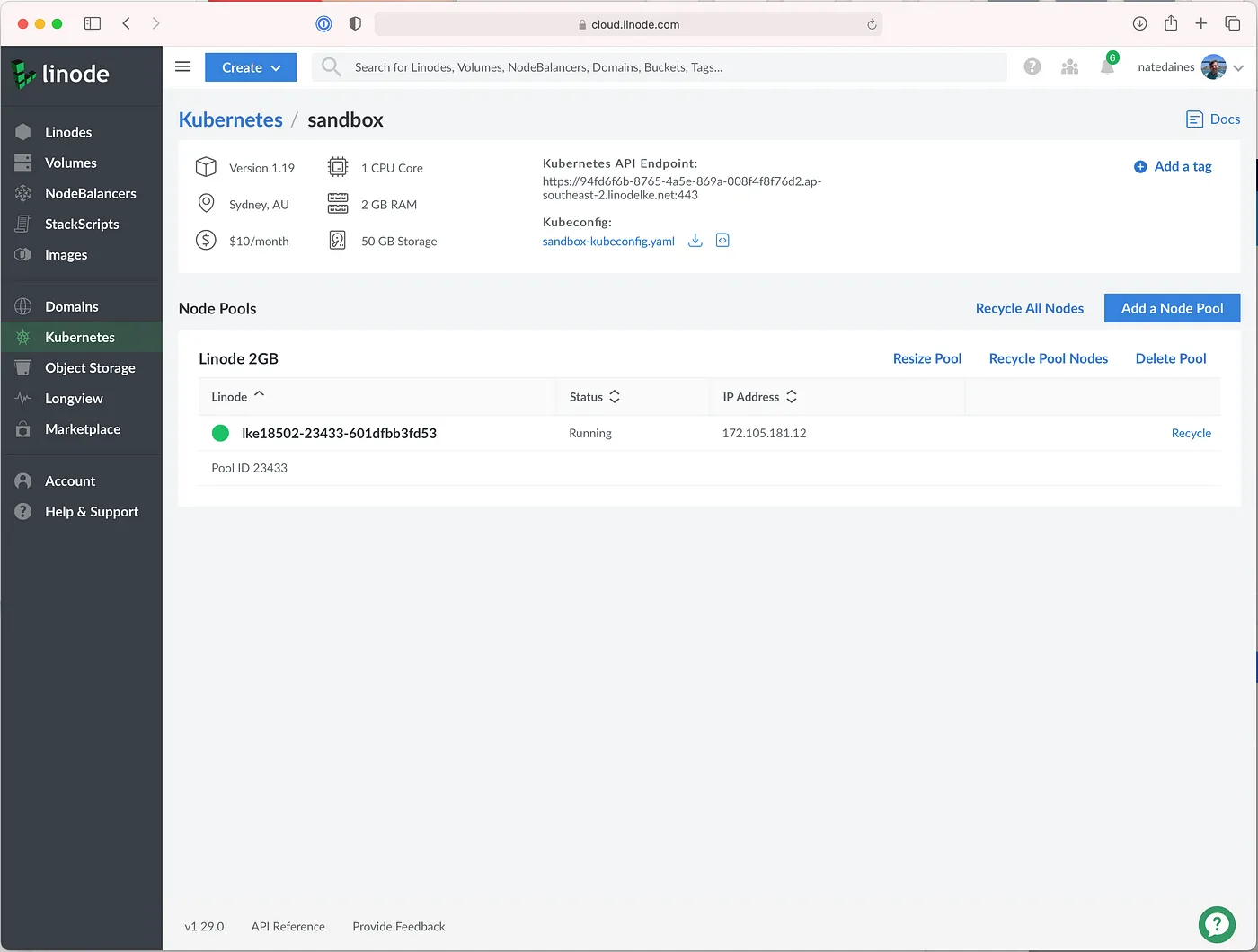This screenshot has height=952, width=1258.
Task: Go to NodeBalancers in the sidebar
Action: tap(90, 193)
